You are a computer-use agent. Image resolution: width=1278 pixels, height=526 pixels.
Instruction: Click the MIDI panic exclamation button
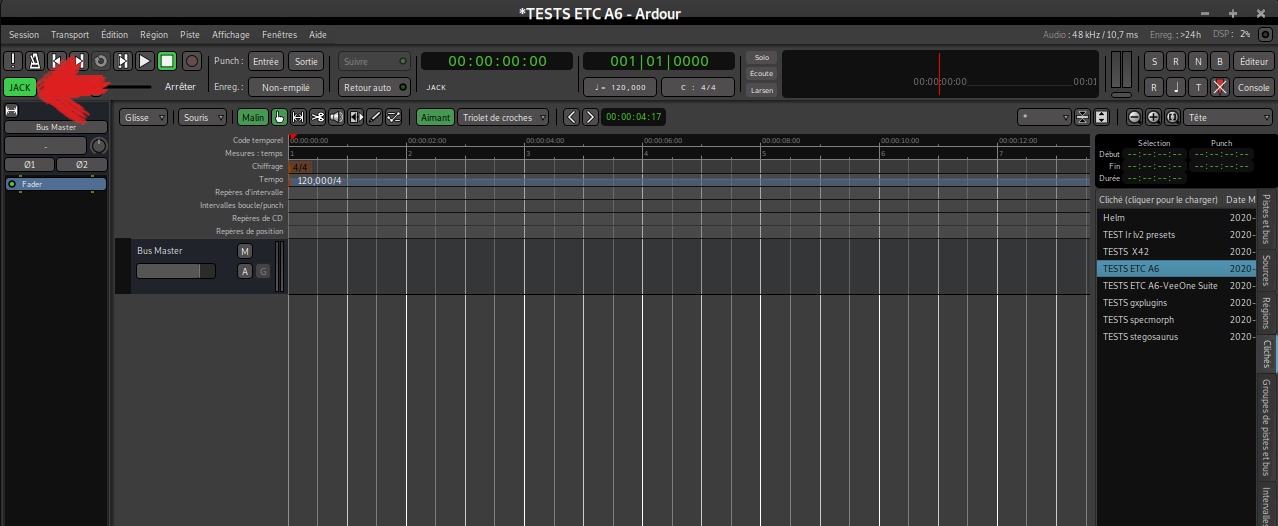tap(13, 61)
